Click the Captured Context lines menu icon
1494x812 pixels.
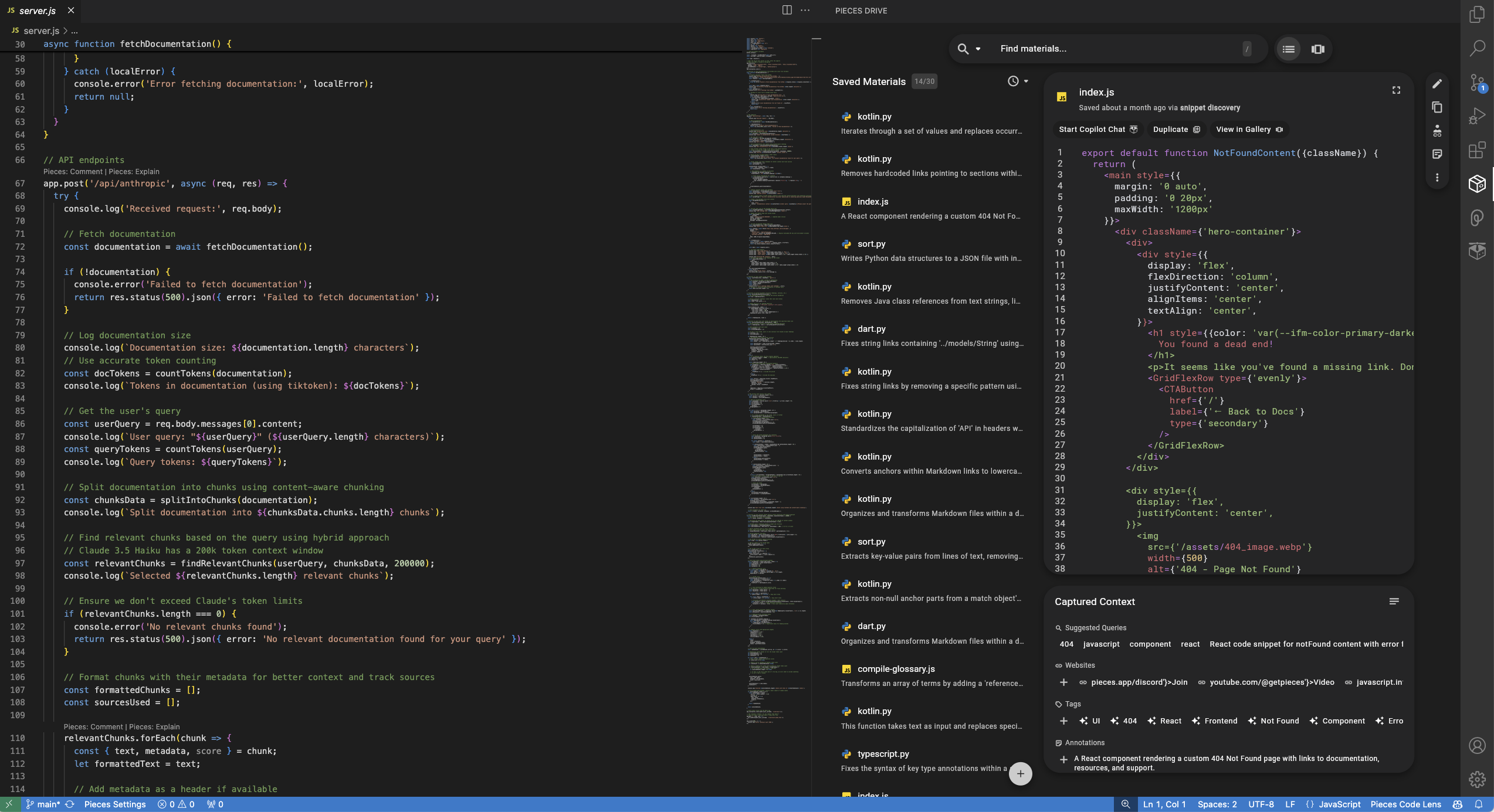pos(1394,602)
